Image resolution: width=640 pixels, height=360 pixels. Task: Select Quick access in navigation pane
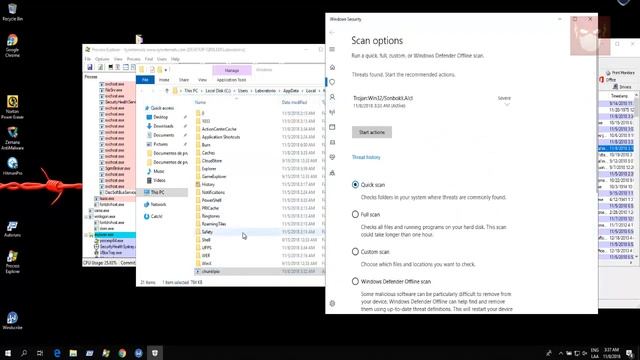162,108
